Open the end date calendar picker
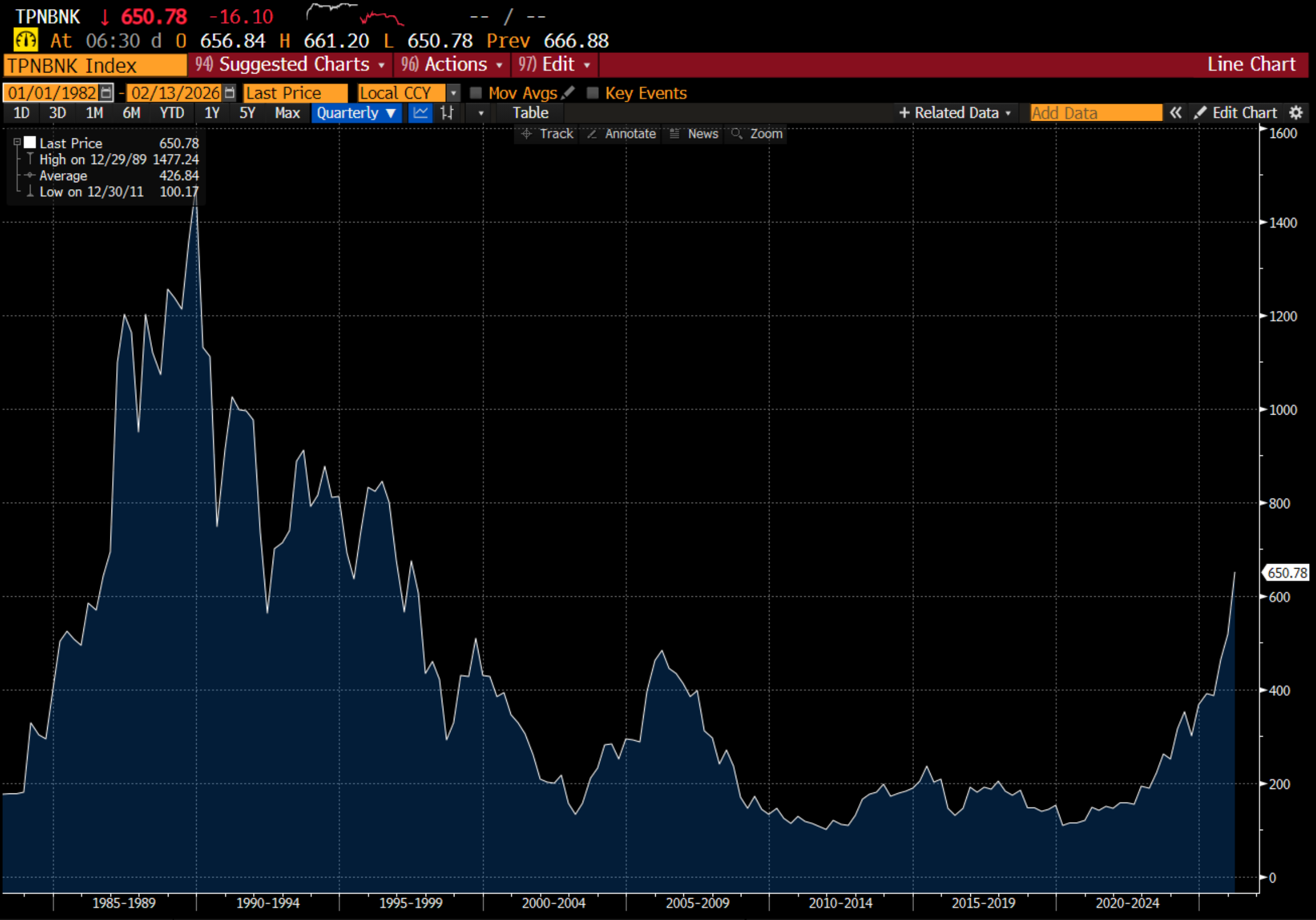1316x920 pixels. [x=229, y=93]
